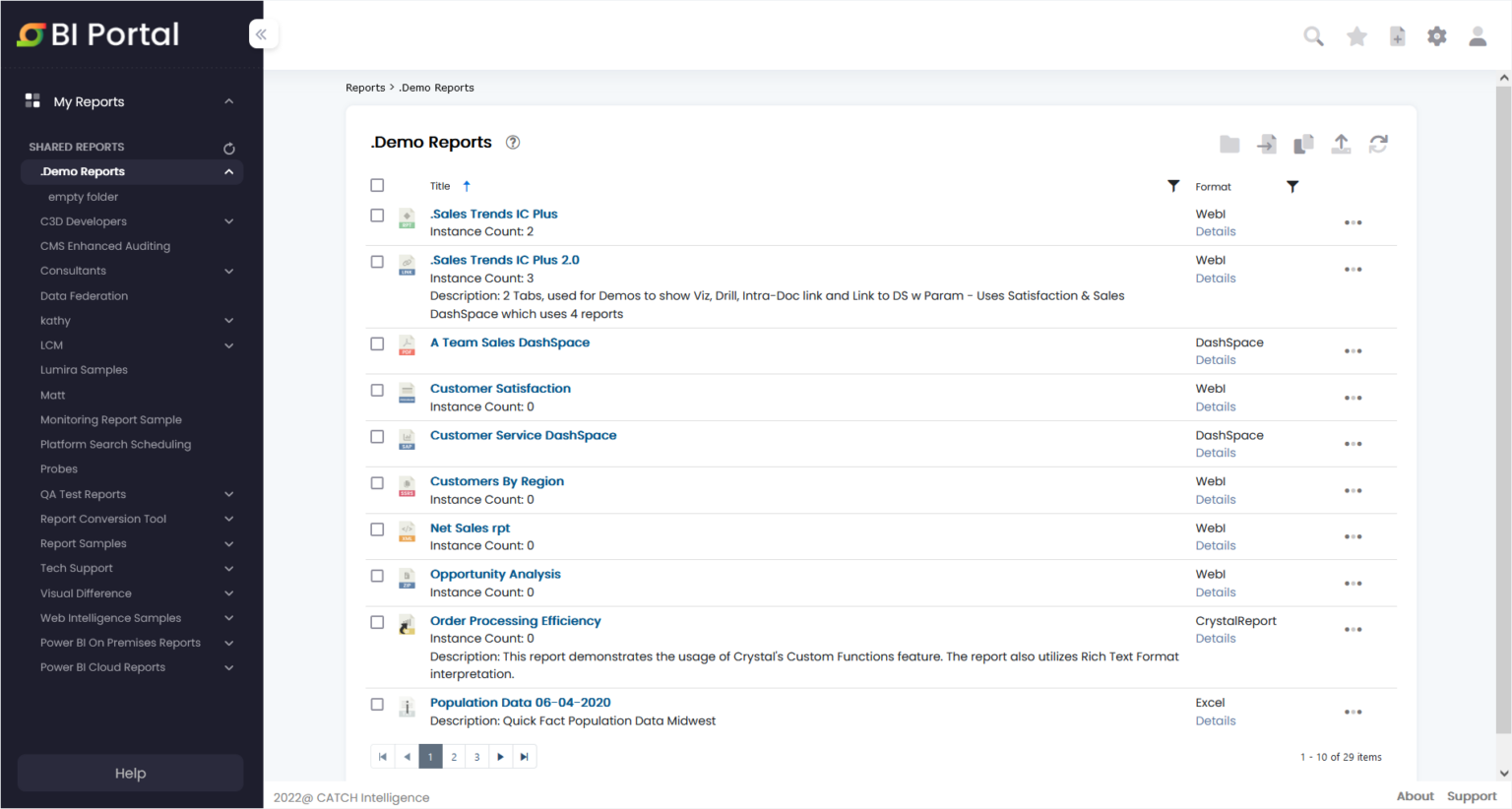Select the checkbox for A Team Sales DashSpace
This screenshot has width=1512, height=809.
pyautogui.click(x=377, y=343)
